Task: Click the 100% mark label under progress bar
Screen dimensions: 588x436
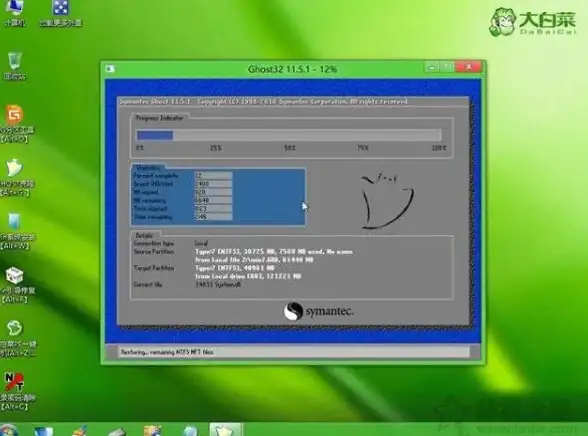Action: (439, 148)
